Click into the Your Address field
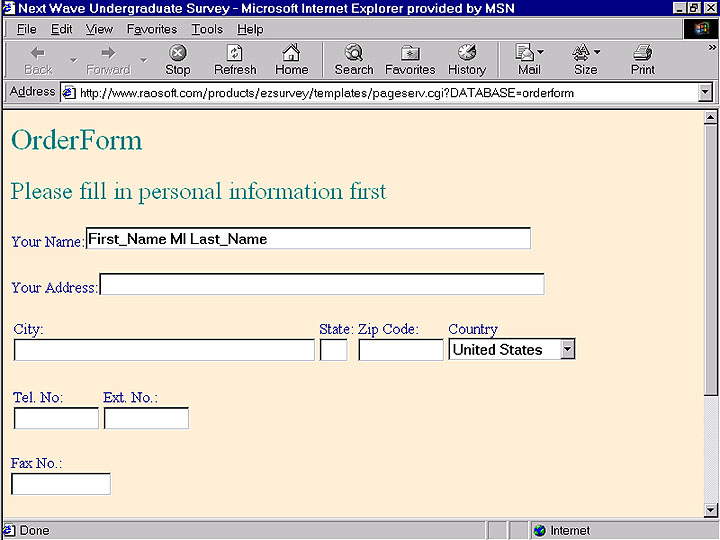The width and height of the screenshot is (720, 540). click(322, 284)
